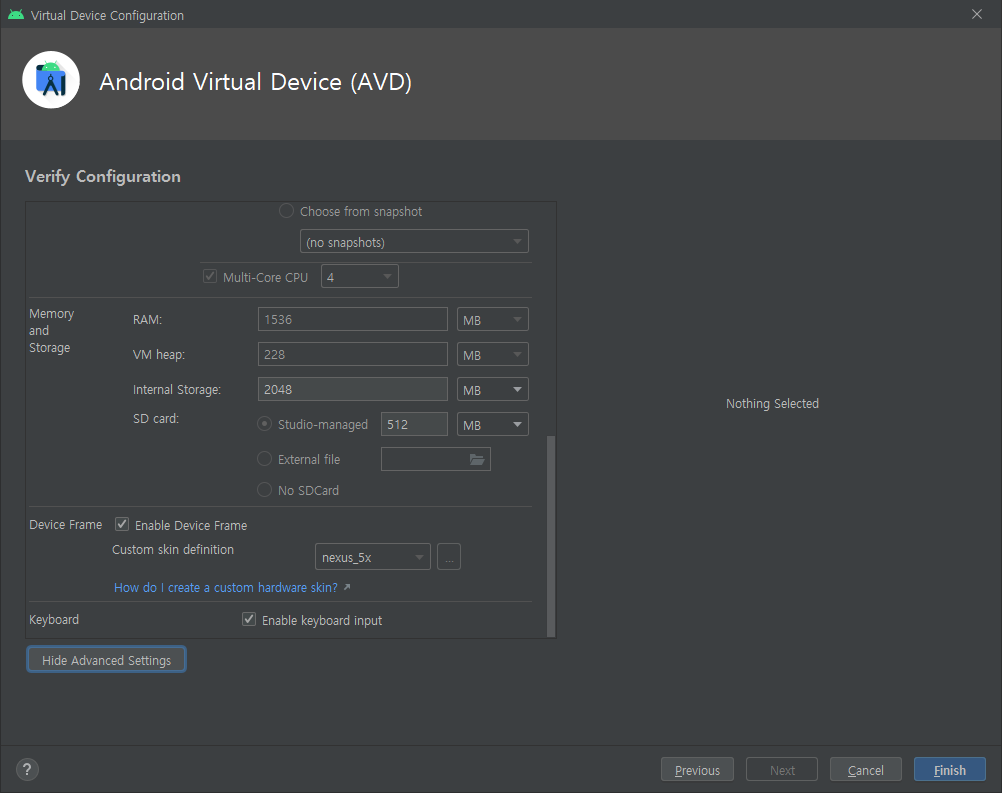Click the Keyboard section label

(54, 619)
